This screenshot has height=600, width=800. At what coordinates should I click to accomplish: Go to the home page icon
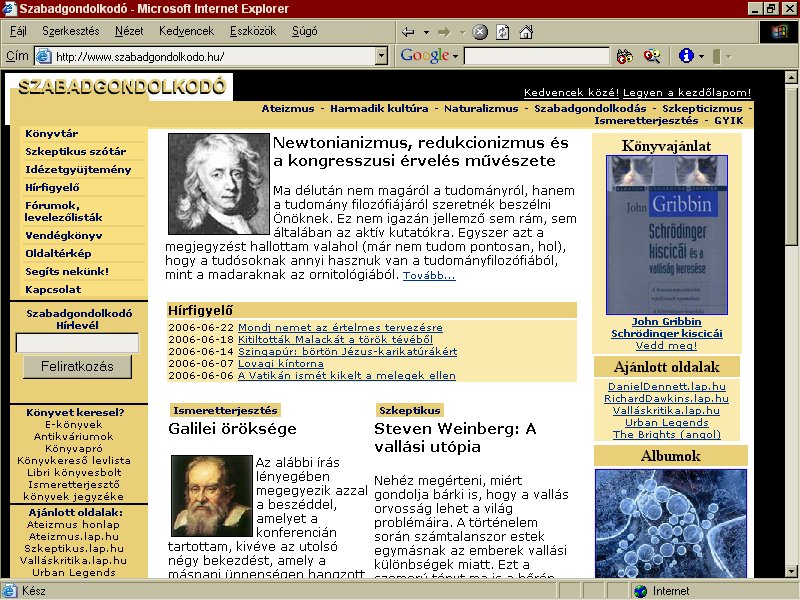[526, 32]
